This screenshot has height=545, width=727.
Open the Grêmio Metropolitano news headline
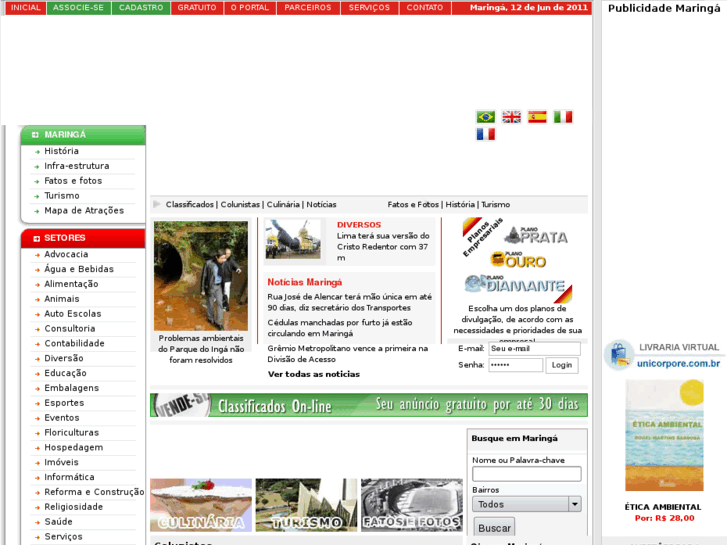pos(348,353)
